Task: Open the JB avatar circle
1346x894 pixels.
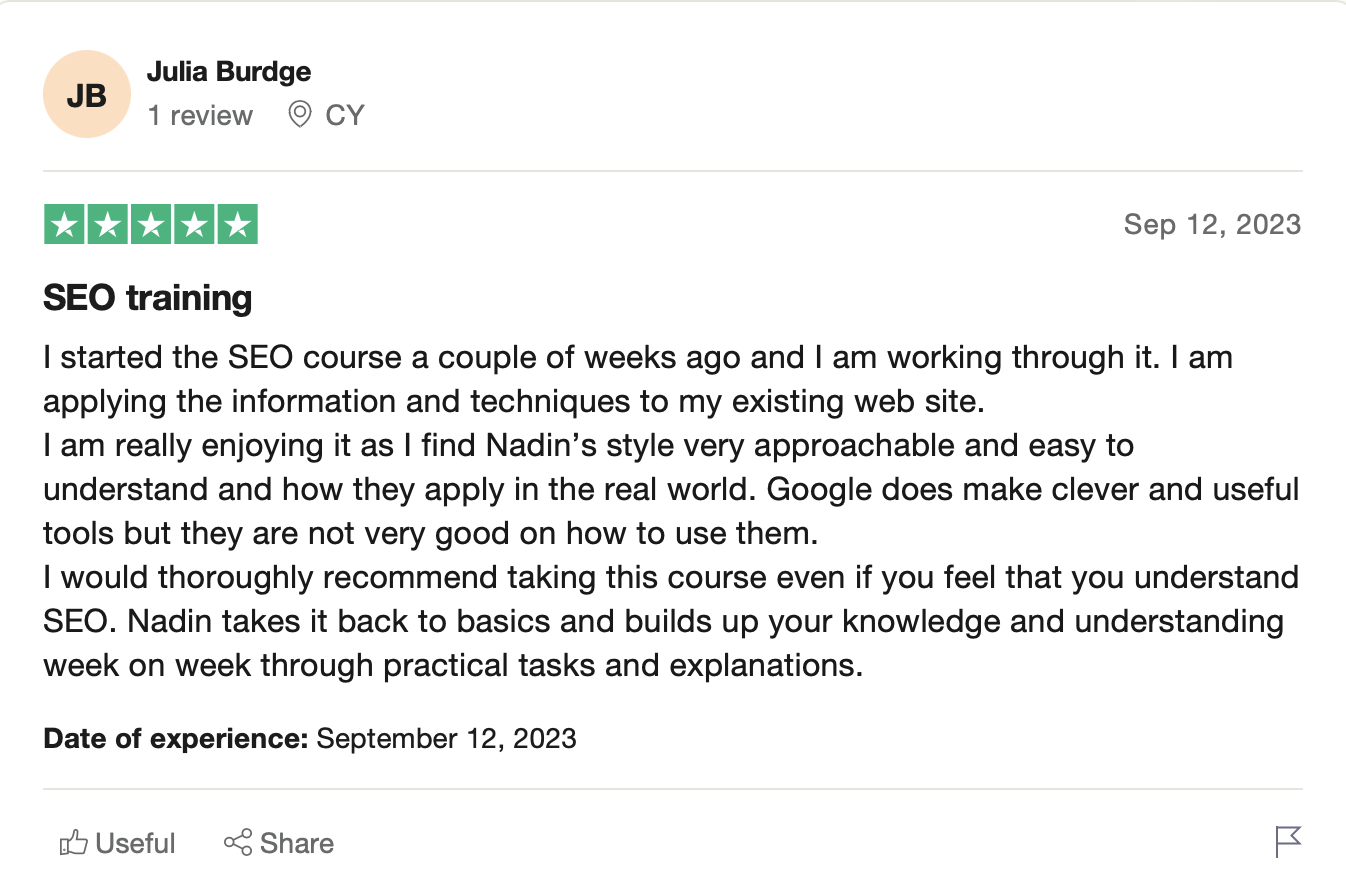Action: [x=87, y=95]
